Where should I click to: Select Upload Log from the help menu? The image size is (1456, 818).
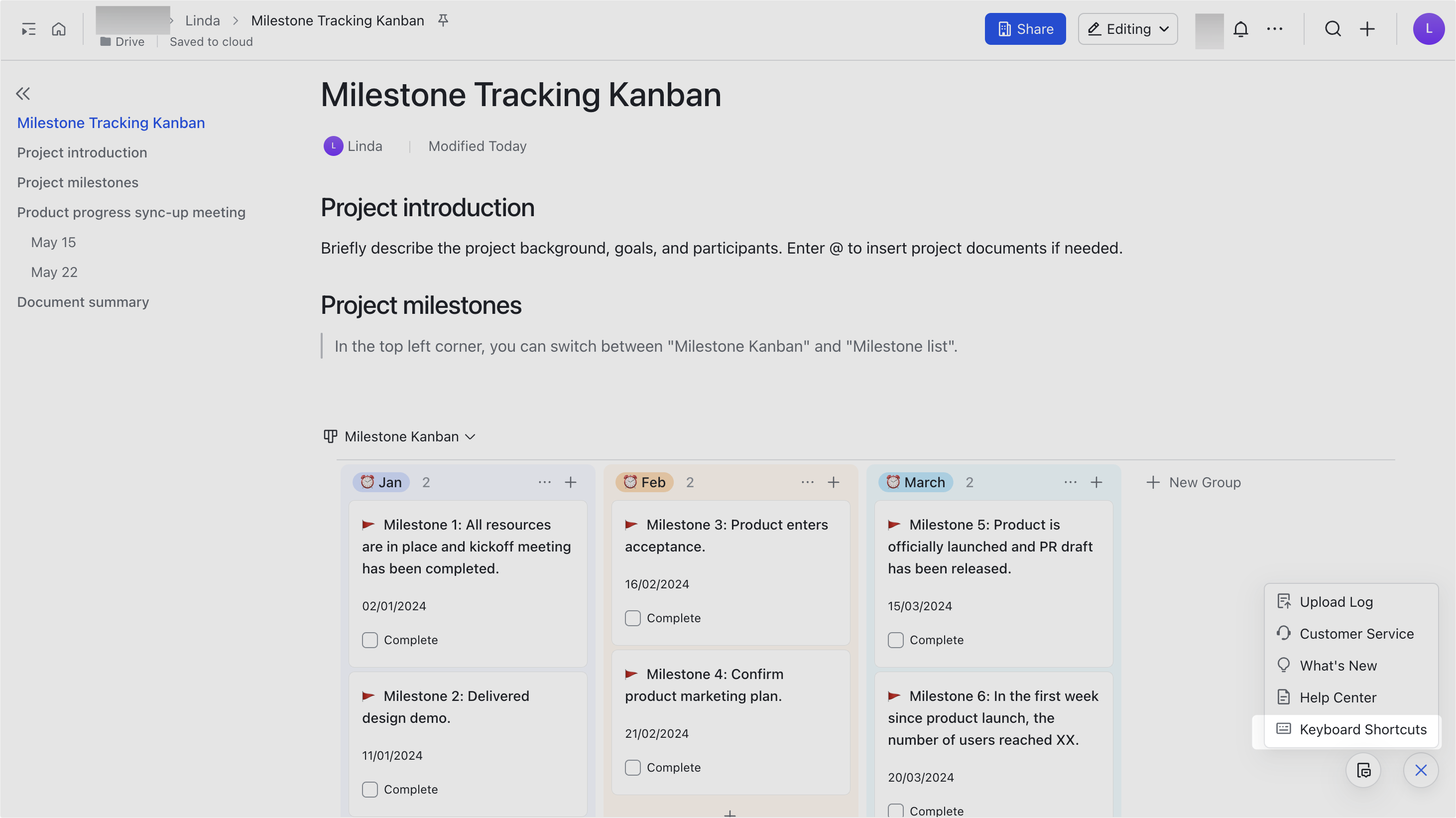pyautogui.click(x=1351, y=601)
